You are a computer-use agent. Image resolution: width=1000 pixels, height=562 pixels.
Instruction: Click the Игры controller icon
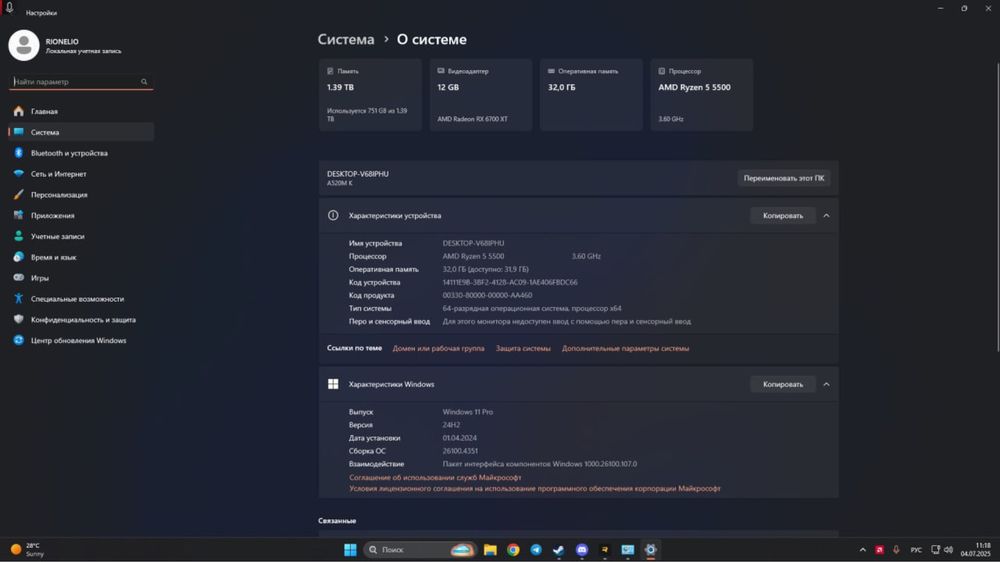click(x=18, y=277)
